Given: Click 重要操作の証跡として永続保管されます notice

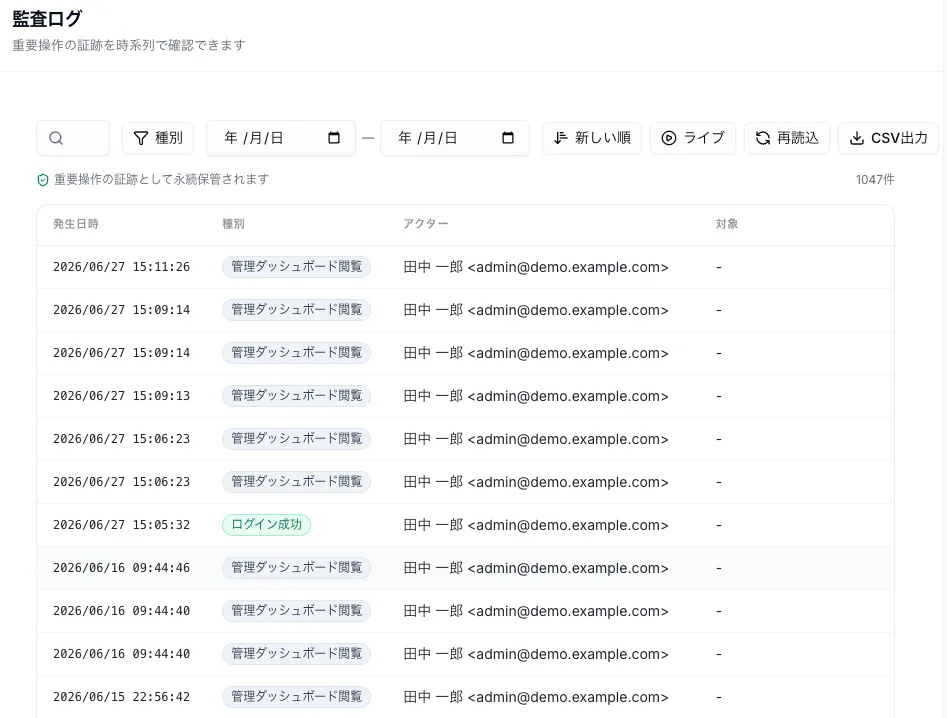Looking at the screenshot, I should tap(161, 179).
